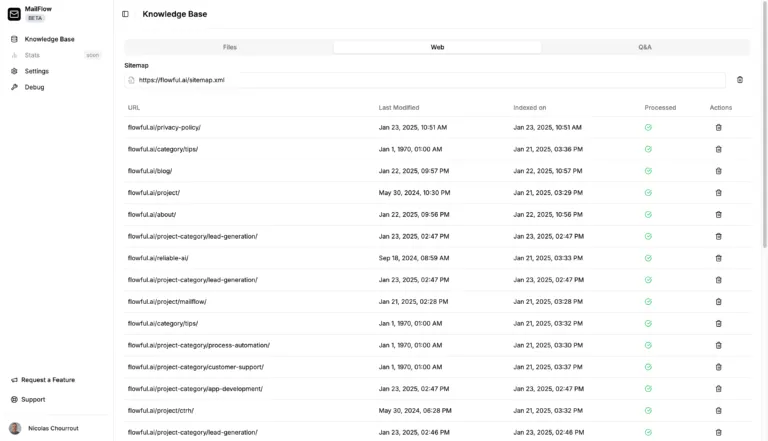768x441 pixels.
Task: Delete the reliable-ai row
Action: point(718,258)
